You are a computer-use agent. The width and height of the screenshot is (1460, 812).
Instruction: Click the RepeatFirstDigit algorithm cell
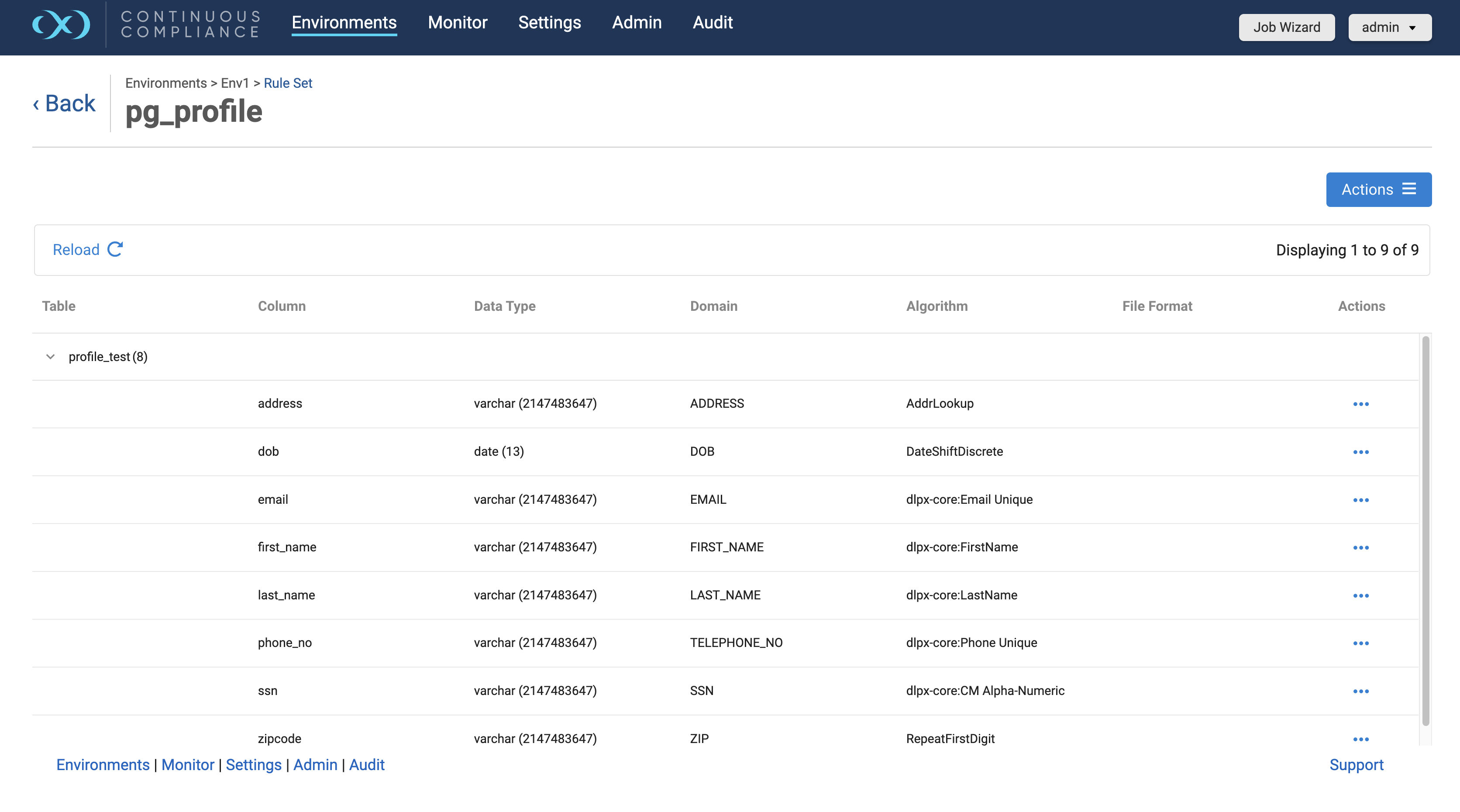click(x=950, y=738)
